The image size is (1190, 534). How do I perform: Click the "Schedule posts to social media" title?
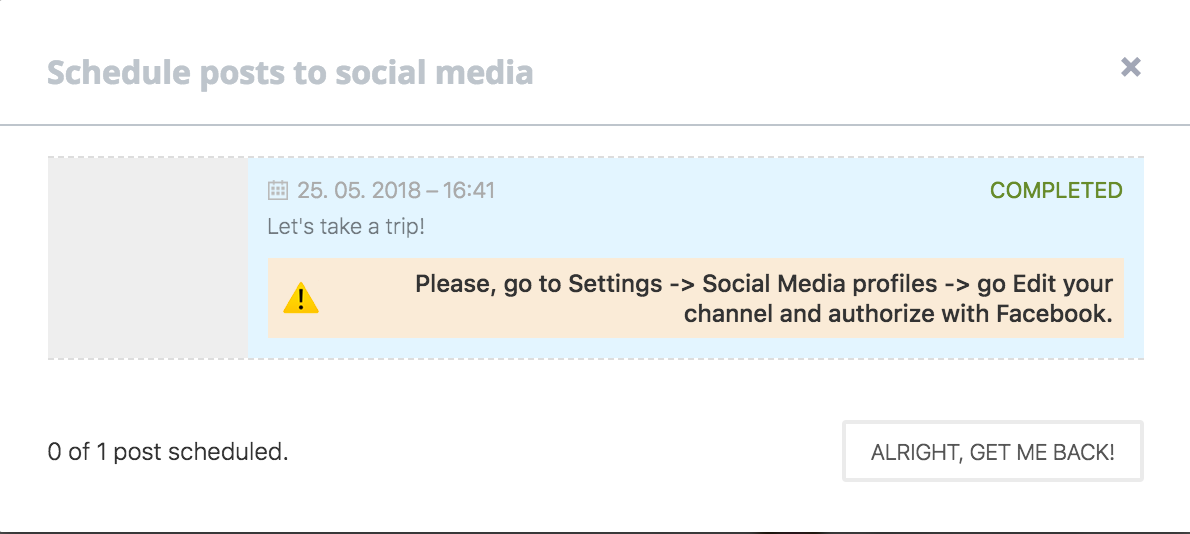click(x=290, y=73)
